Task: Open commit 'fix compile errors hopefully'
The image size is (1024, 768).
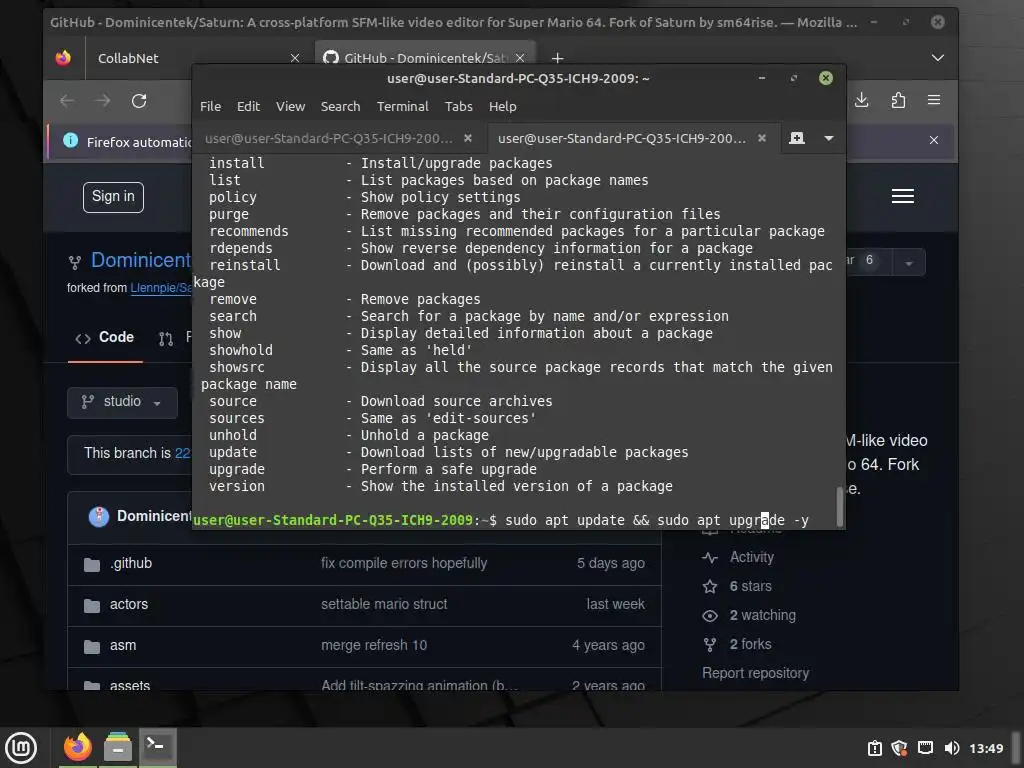Action: click(x=404, y=563)
